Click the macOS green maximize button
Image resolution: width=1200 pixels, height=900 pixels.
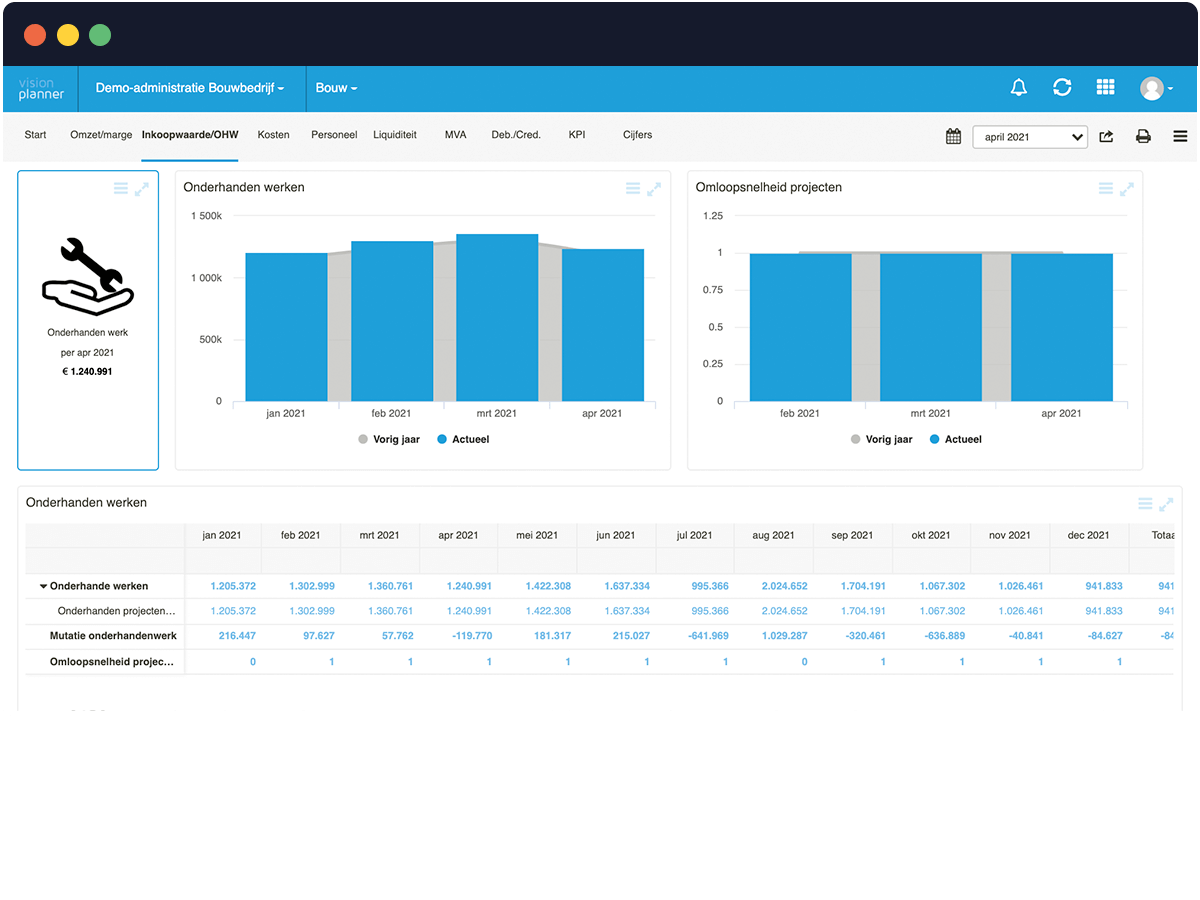coord(100,35)
